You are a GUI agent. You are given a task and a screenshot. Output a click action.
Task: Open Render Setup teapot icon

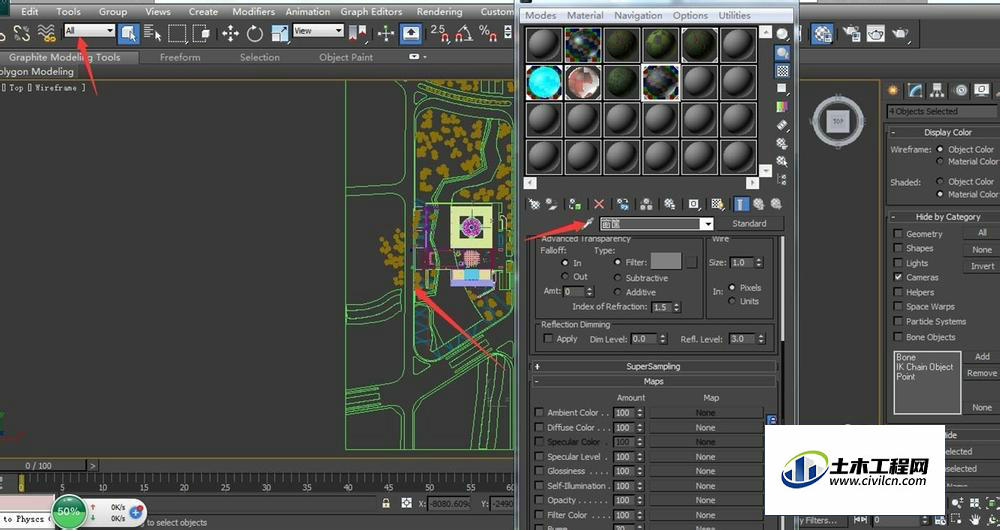[x=852, y=33]
